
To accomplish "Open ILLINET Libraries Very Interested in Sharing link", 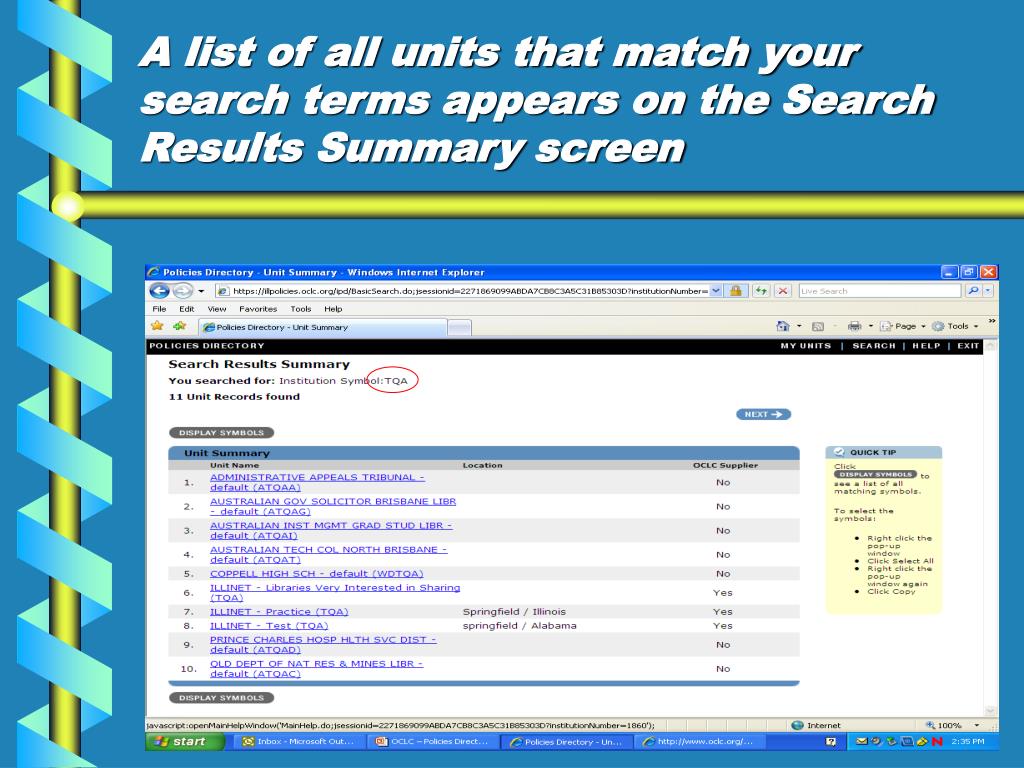I will click(x=335, y=592).
